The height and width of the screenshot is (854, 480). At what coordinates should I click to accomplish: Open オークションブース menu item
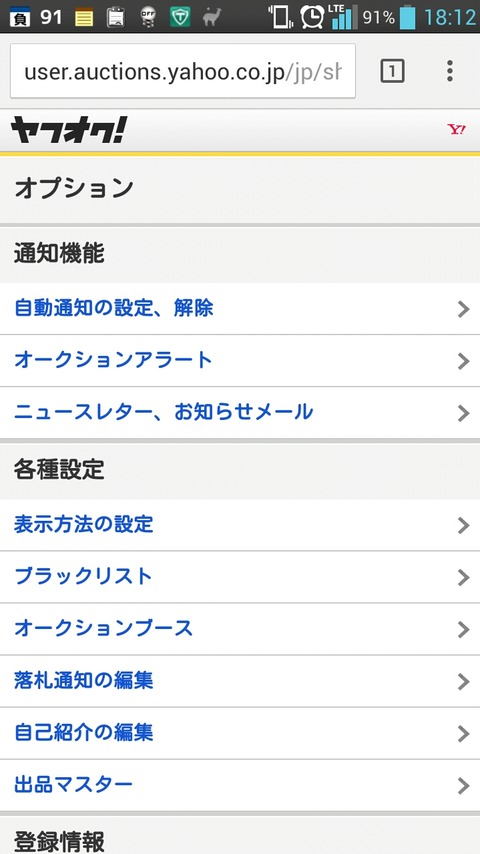(x=240, y=629)
